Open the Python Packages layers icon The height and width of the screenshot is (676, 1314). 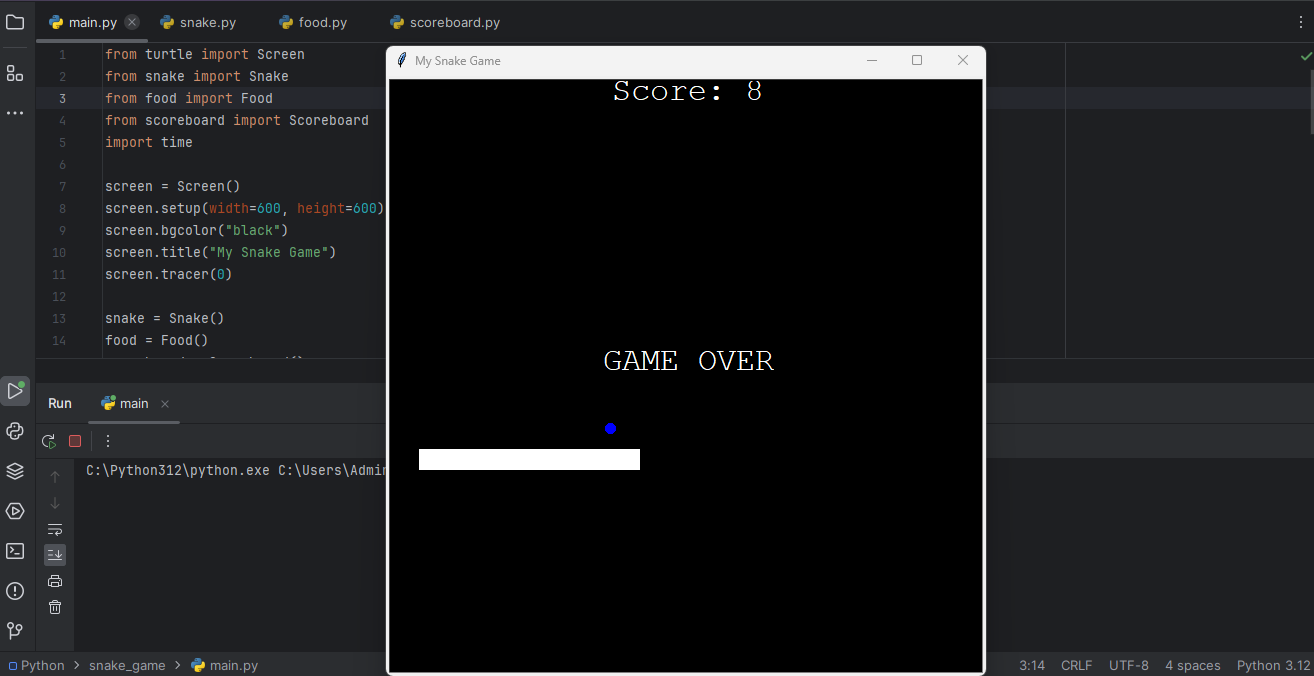tap(15, 471)
